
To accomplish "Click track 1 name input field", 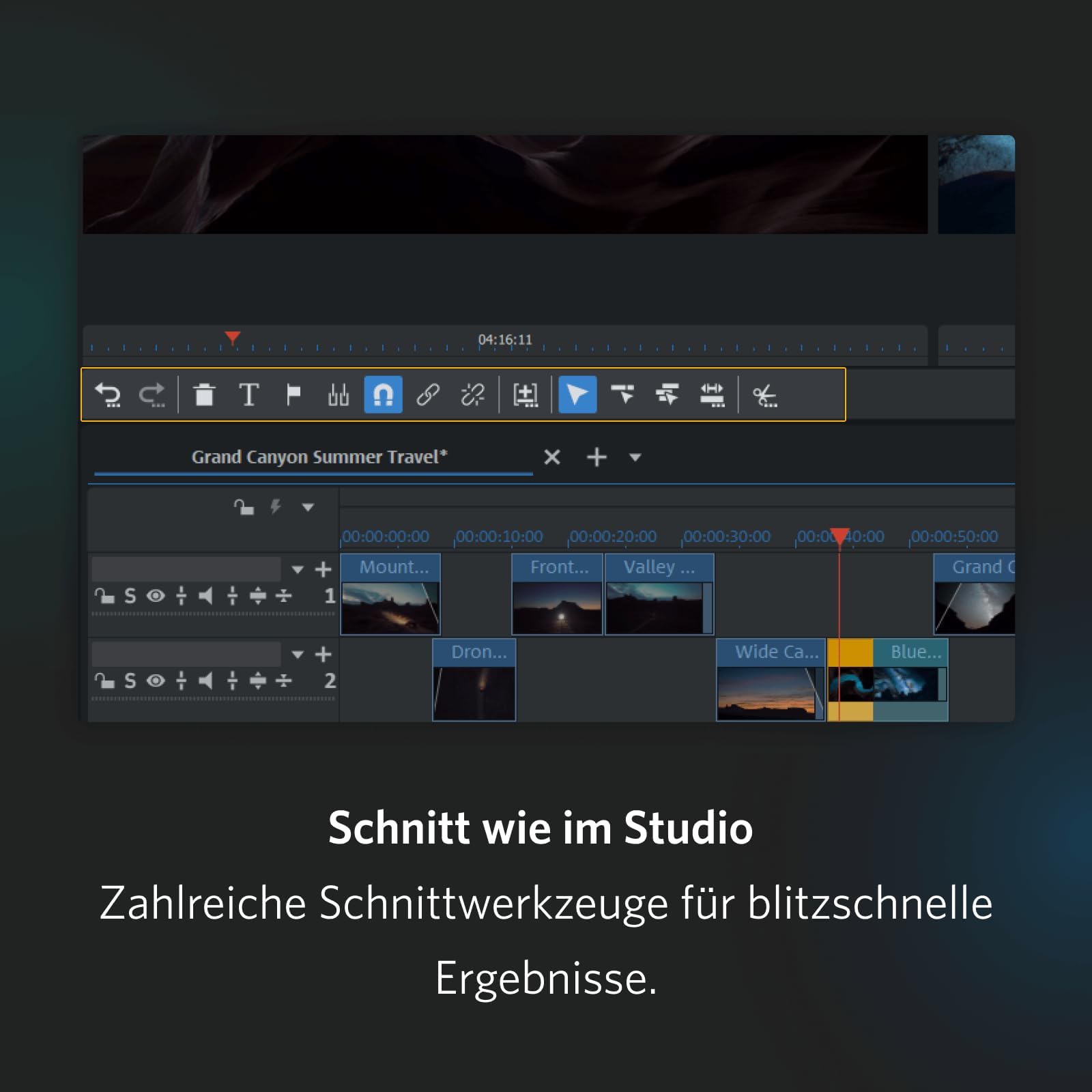I will point(186,569).
